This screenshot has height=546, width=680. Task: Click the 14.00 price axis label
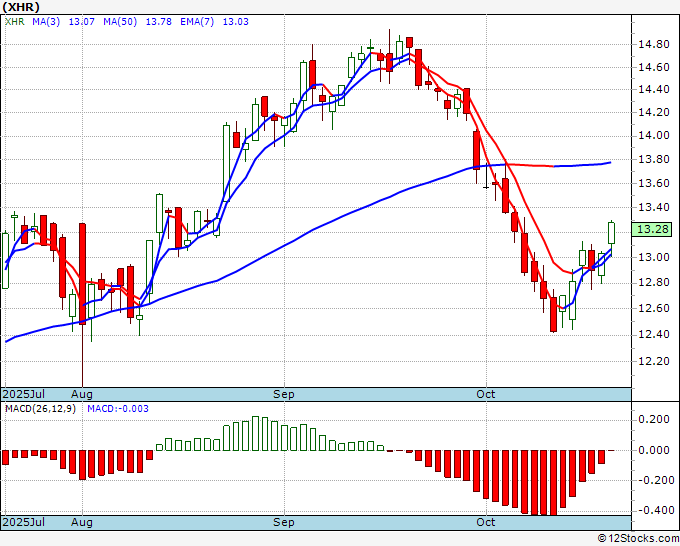point(653,136)
